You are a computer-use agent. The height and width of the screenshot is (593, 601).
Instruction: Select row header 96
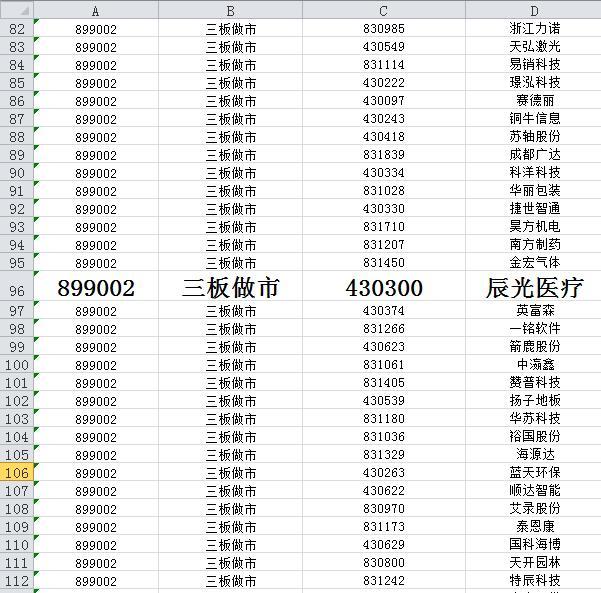pyautogui.click(x=16, y=286)
